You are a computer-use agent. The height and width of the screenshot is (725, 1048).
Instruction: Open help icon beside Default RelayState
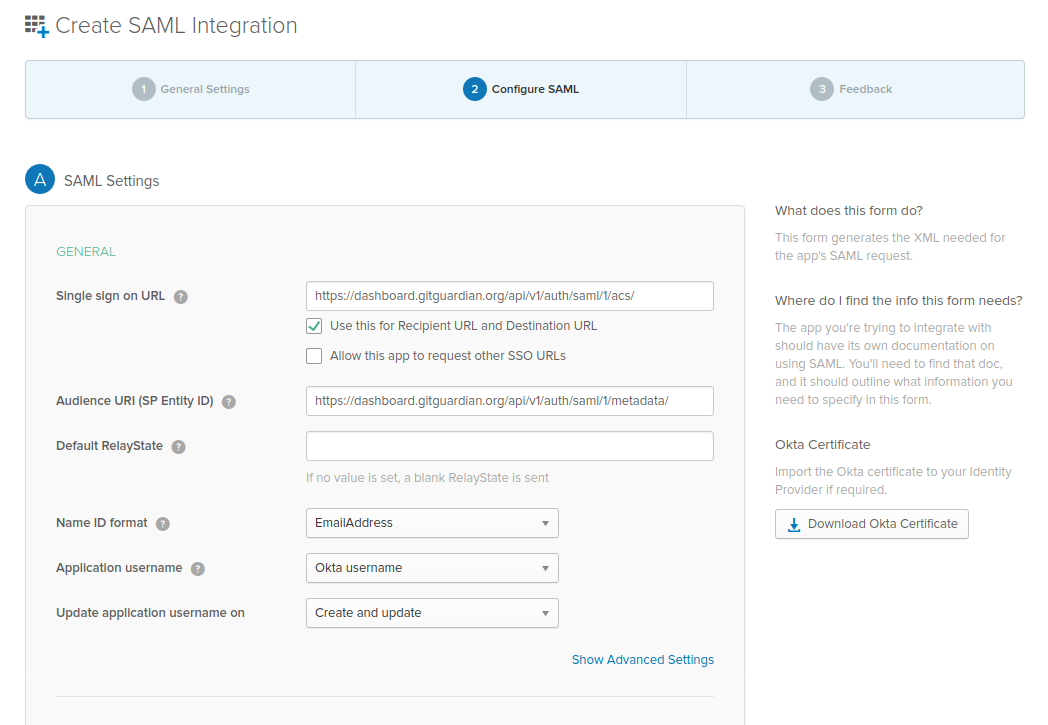[178, 447]
